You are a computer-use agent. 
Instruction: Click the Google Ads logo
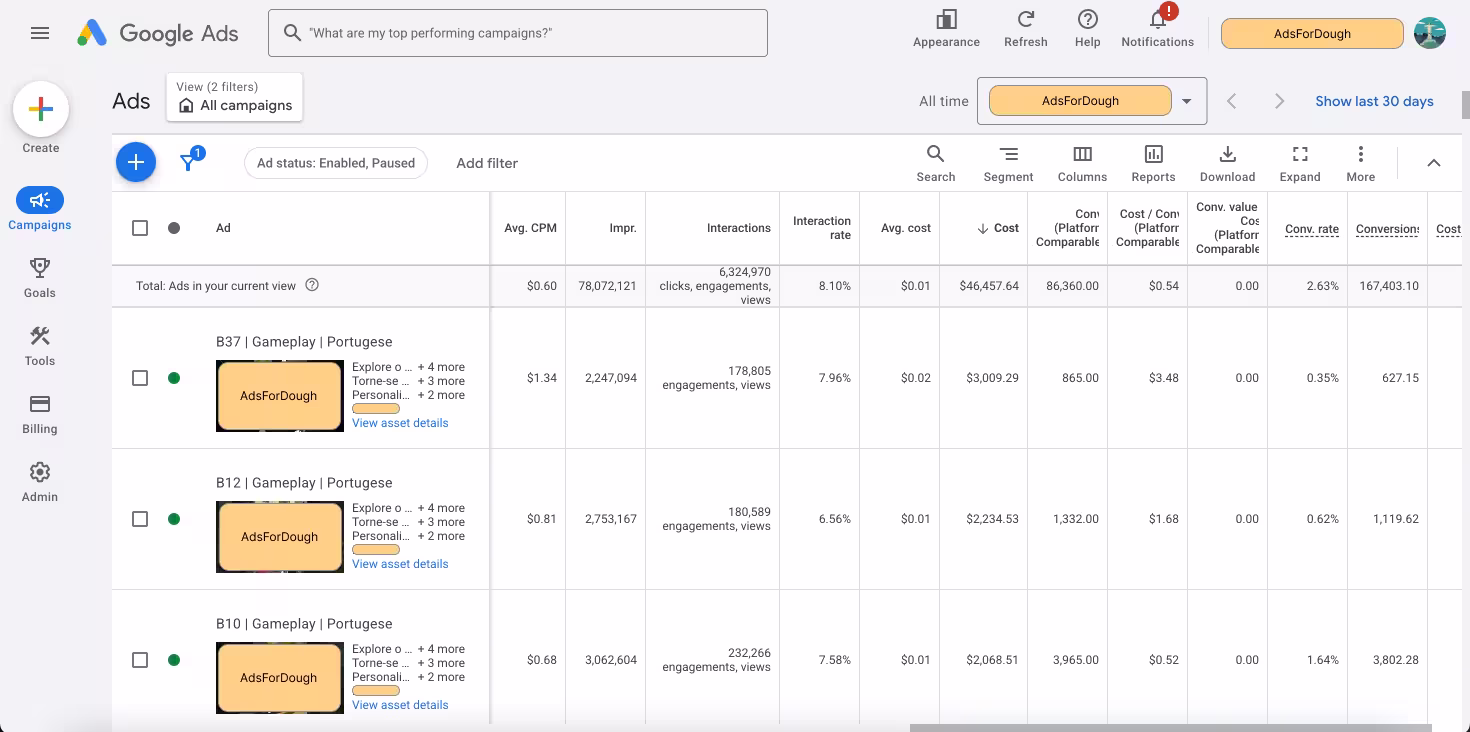(158, 33)
